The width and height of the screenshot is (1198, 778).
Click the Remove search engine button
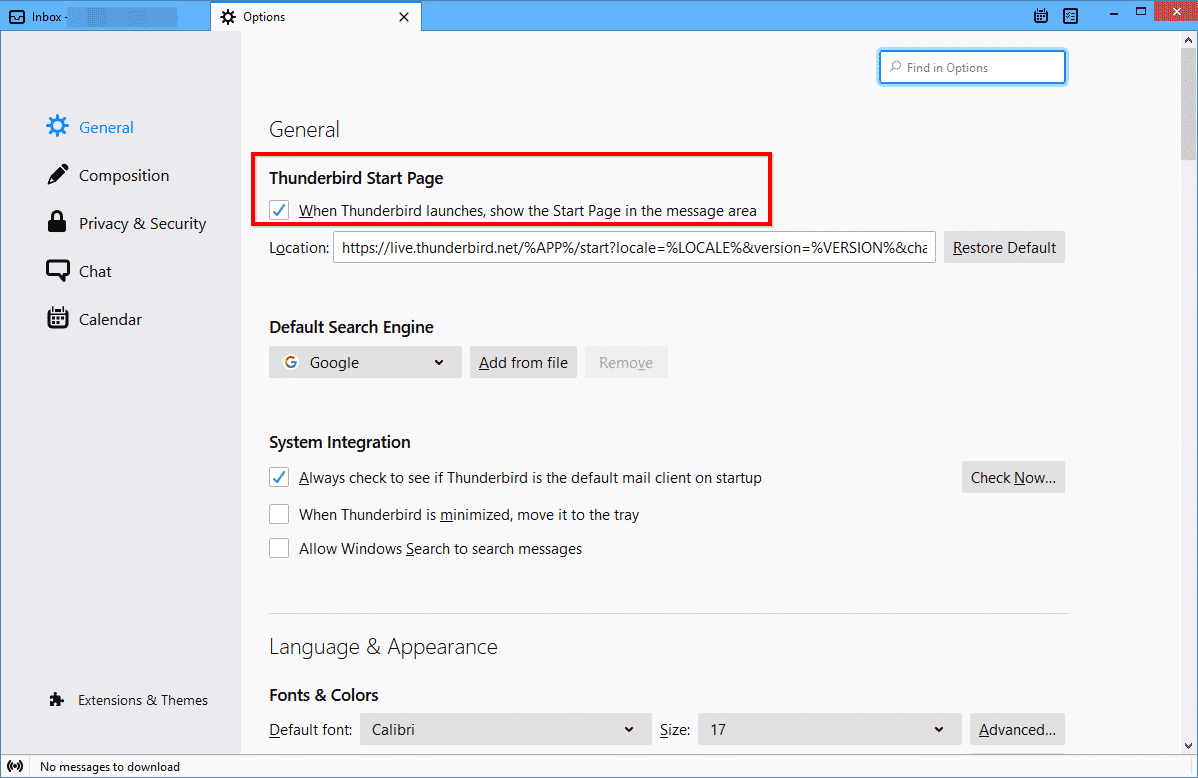[x=626, y=362]
